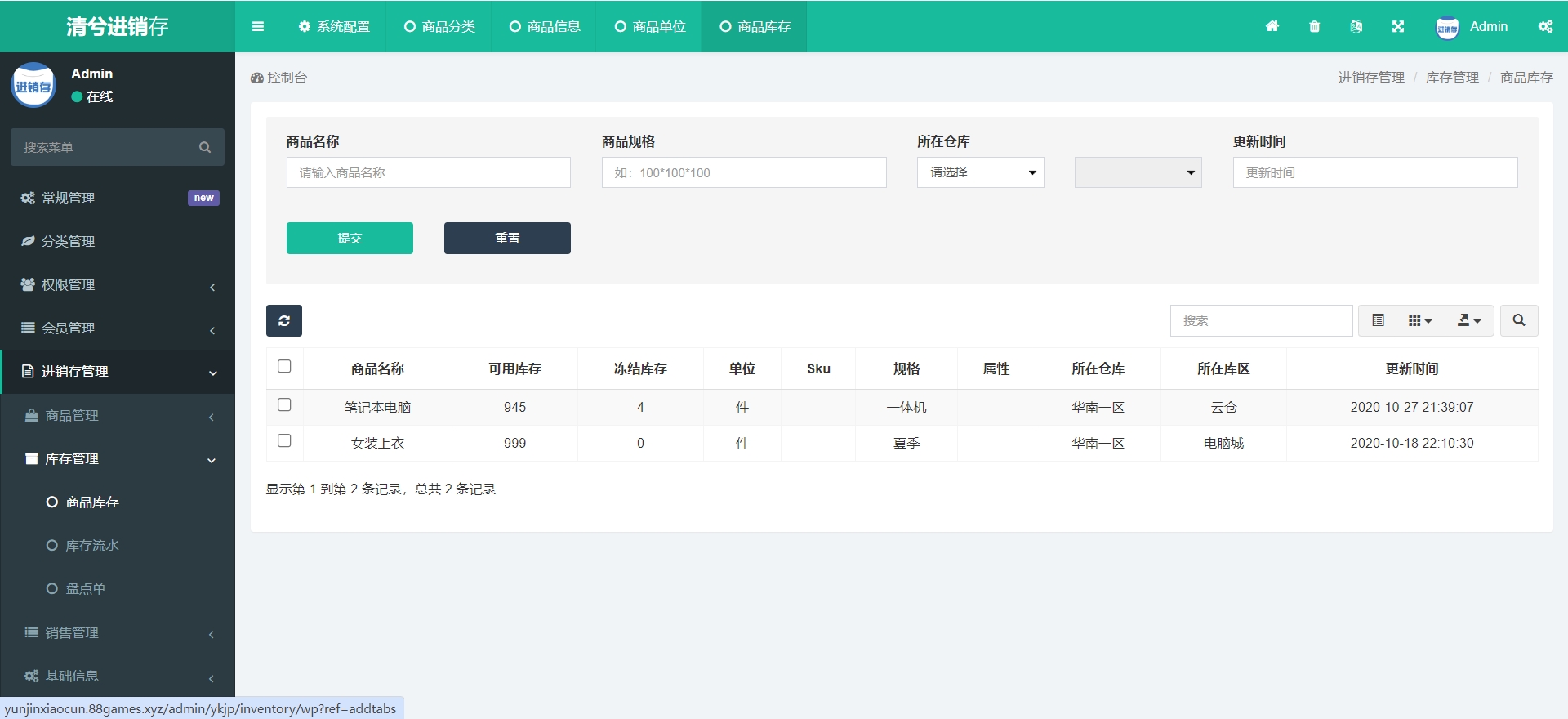The image size is (1568, 719).
Task: Open the language switch icon
Action: tap(1356, 26)
